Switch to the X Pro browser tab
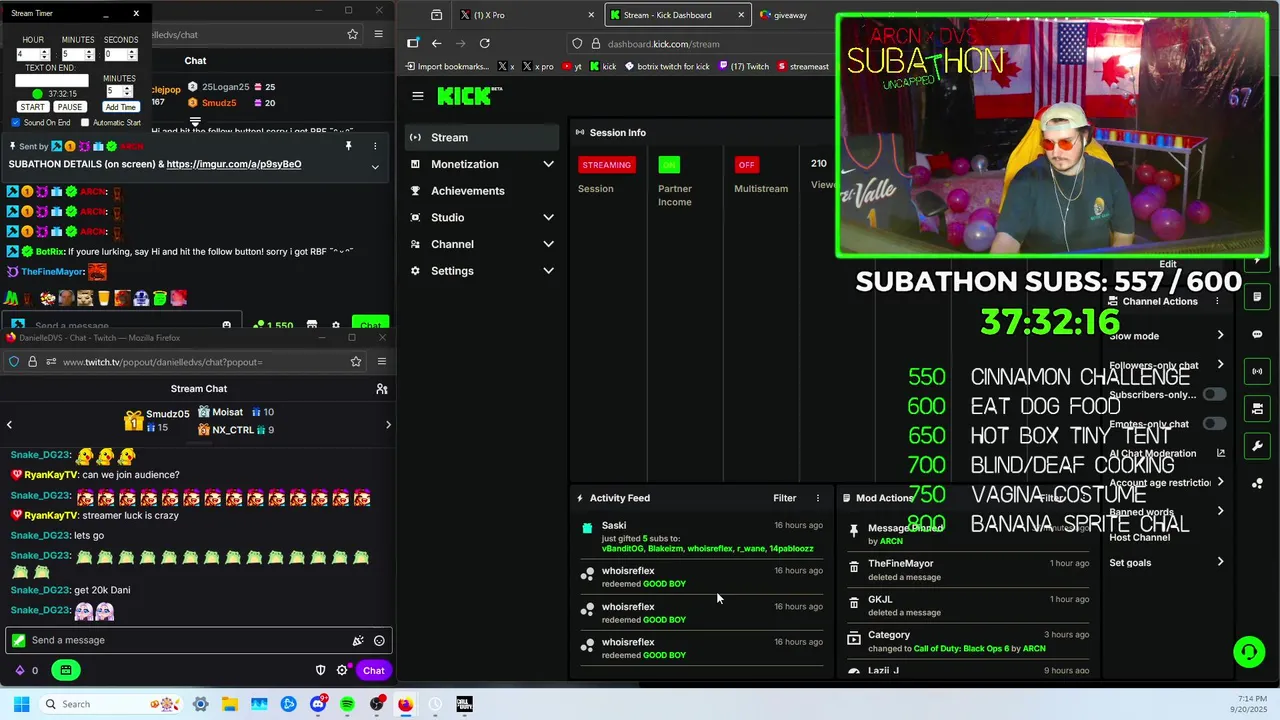 (526, 15)
